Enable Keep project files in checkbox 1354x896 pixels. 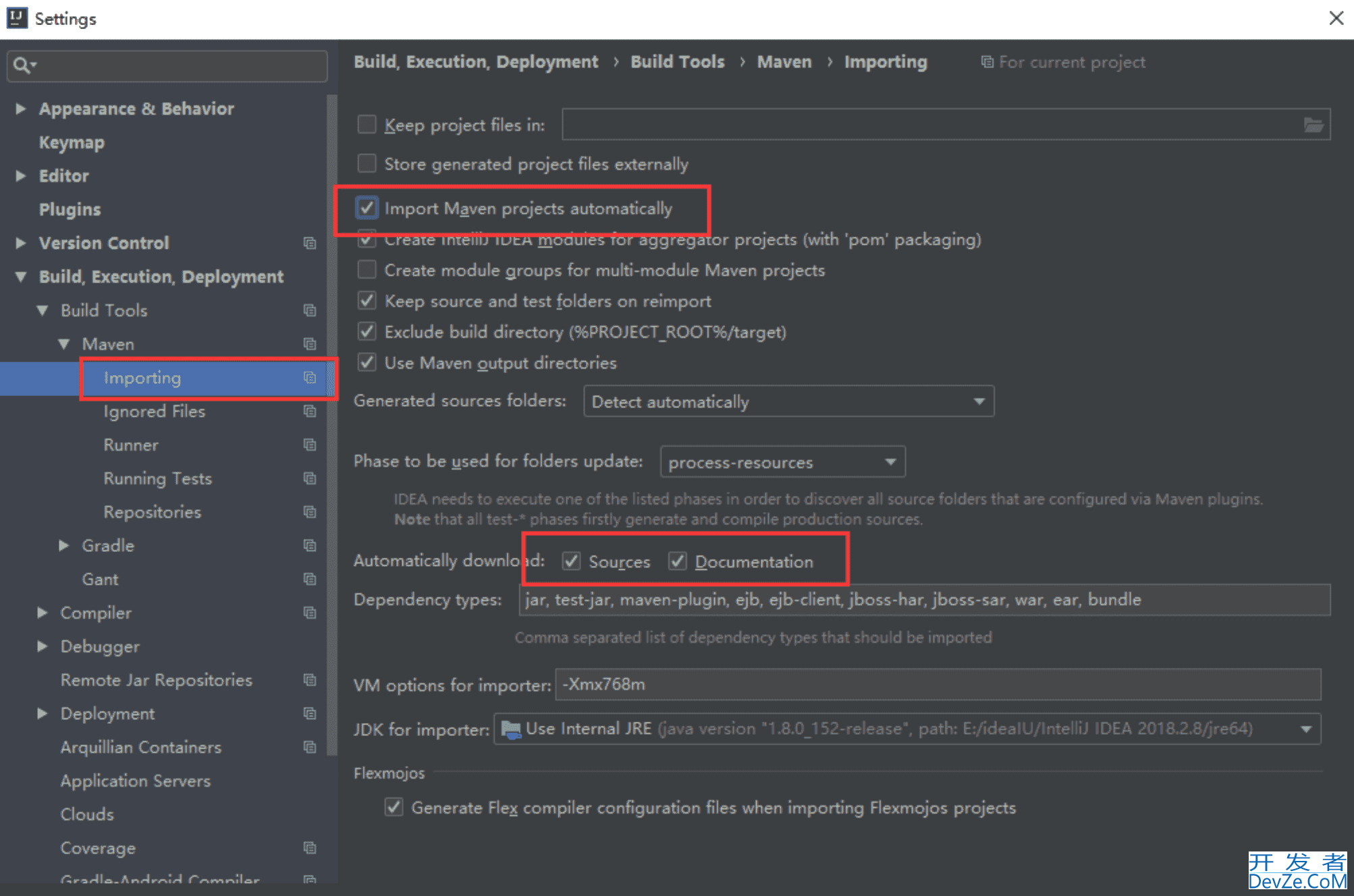pyautogui.click(x=367, y=124)
